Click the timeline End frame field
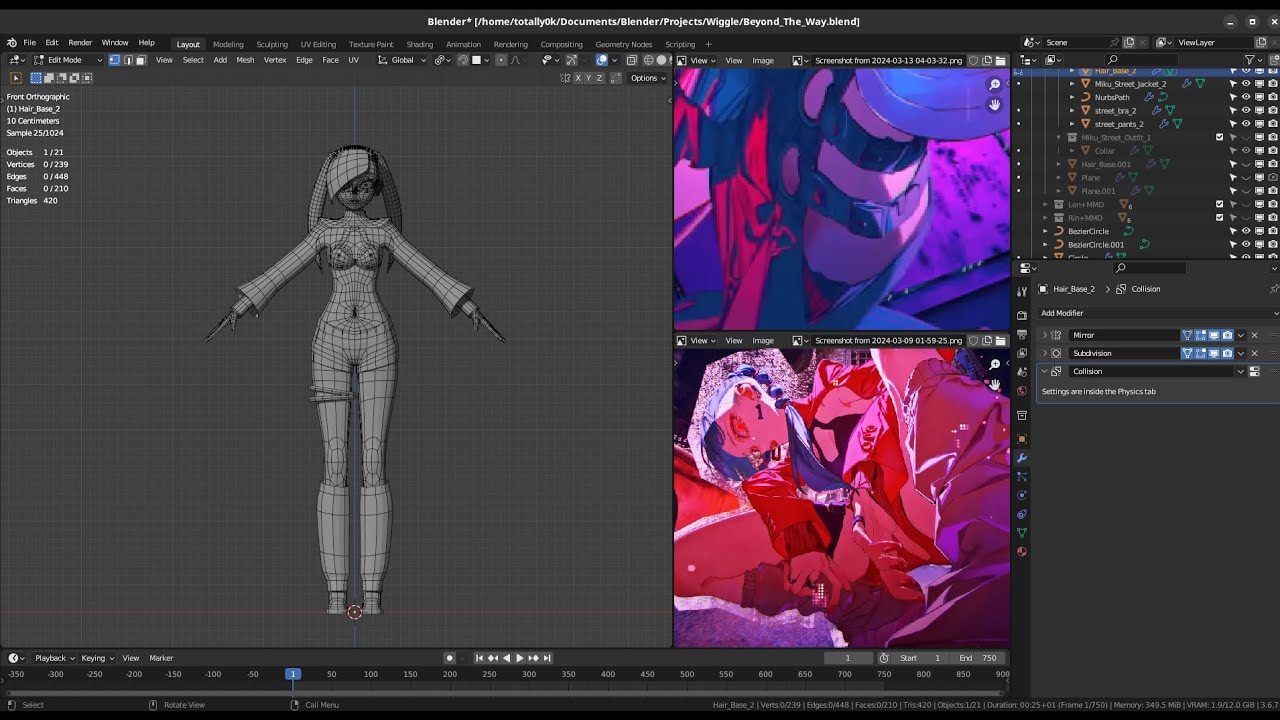The image size is (1280, 720). (978, 658)
